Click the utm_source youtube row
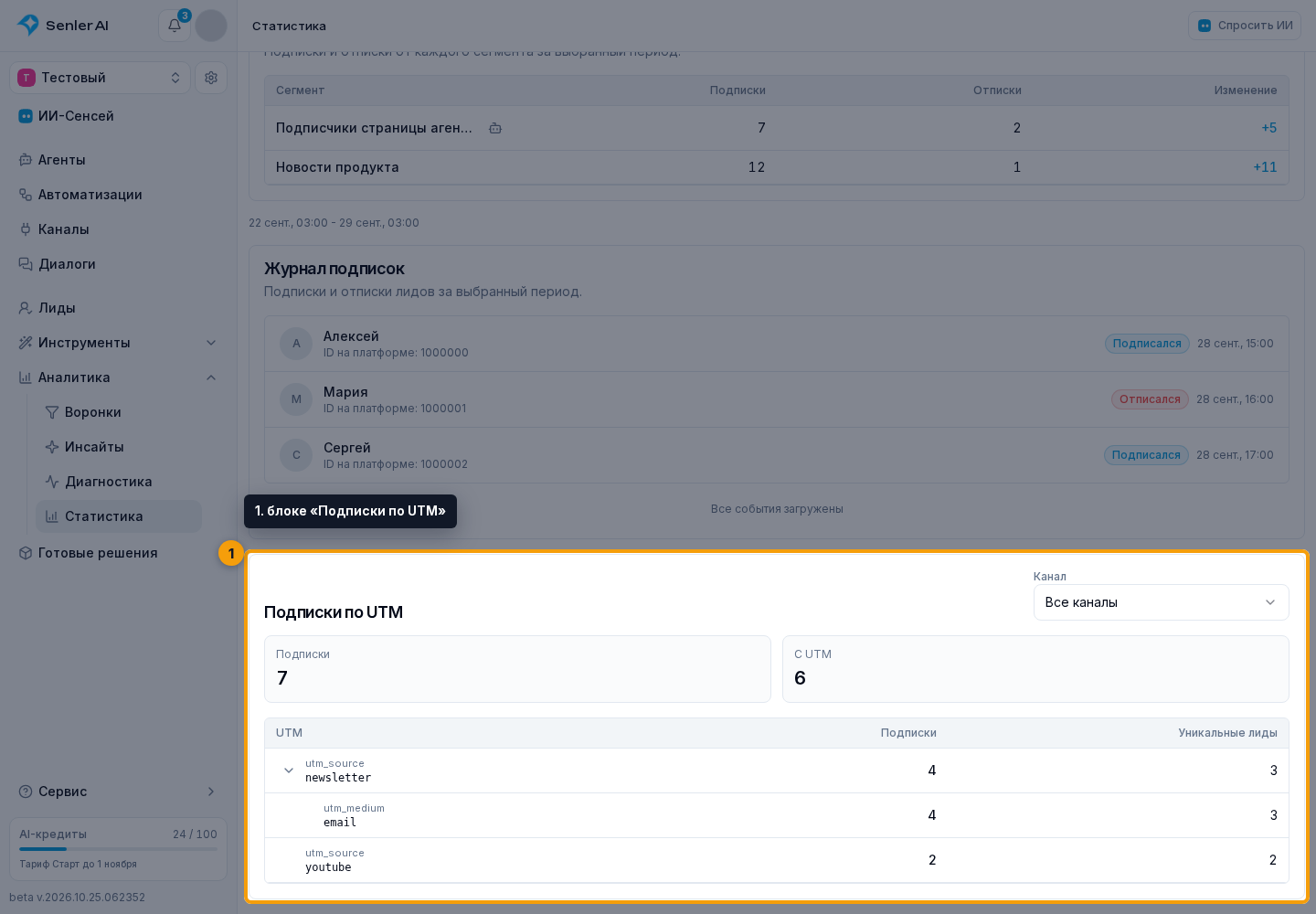The image size is (1316, 914). click(x=777, y=860)
